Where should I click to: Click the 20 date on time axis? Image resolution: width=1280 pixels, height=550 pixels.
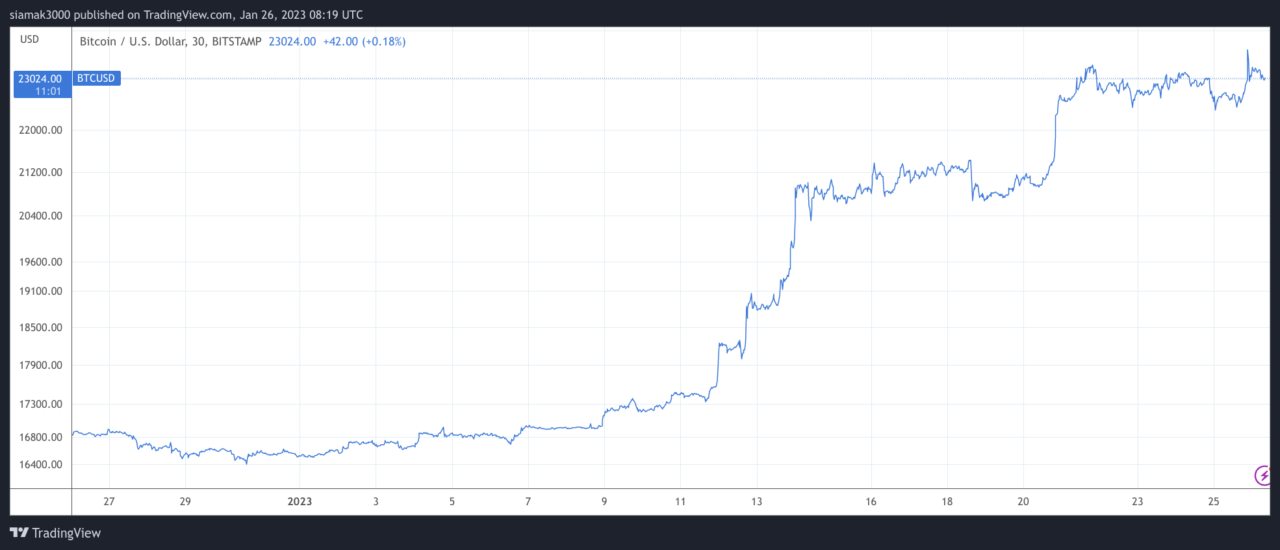(x=1023, y=501)
